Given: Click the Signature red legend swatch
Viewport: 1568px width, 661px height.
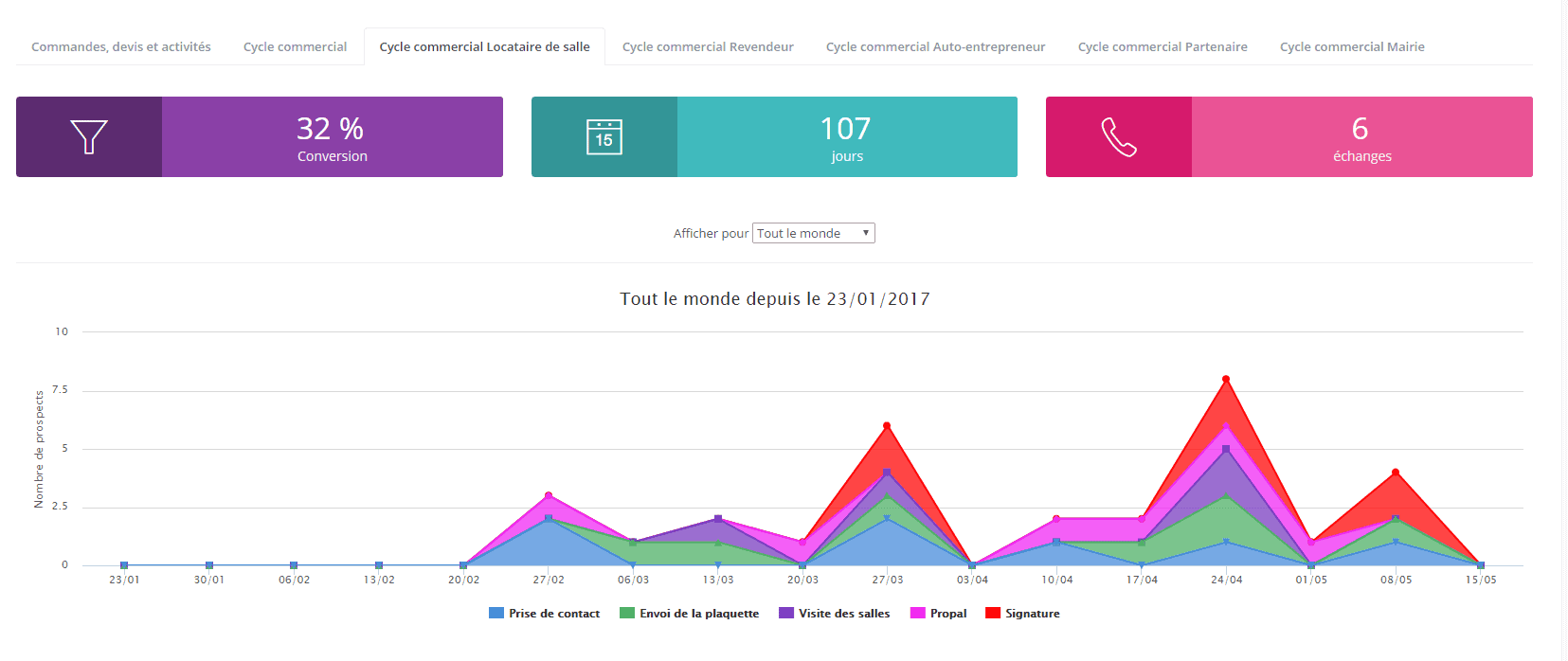Looking at the screenshot, I should coord(993,614).
